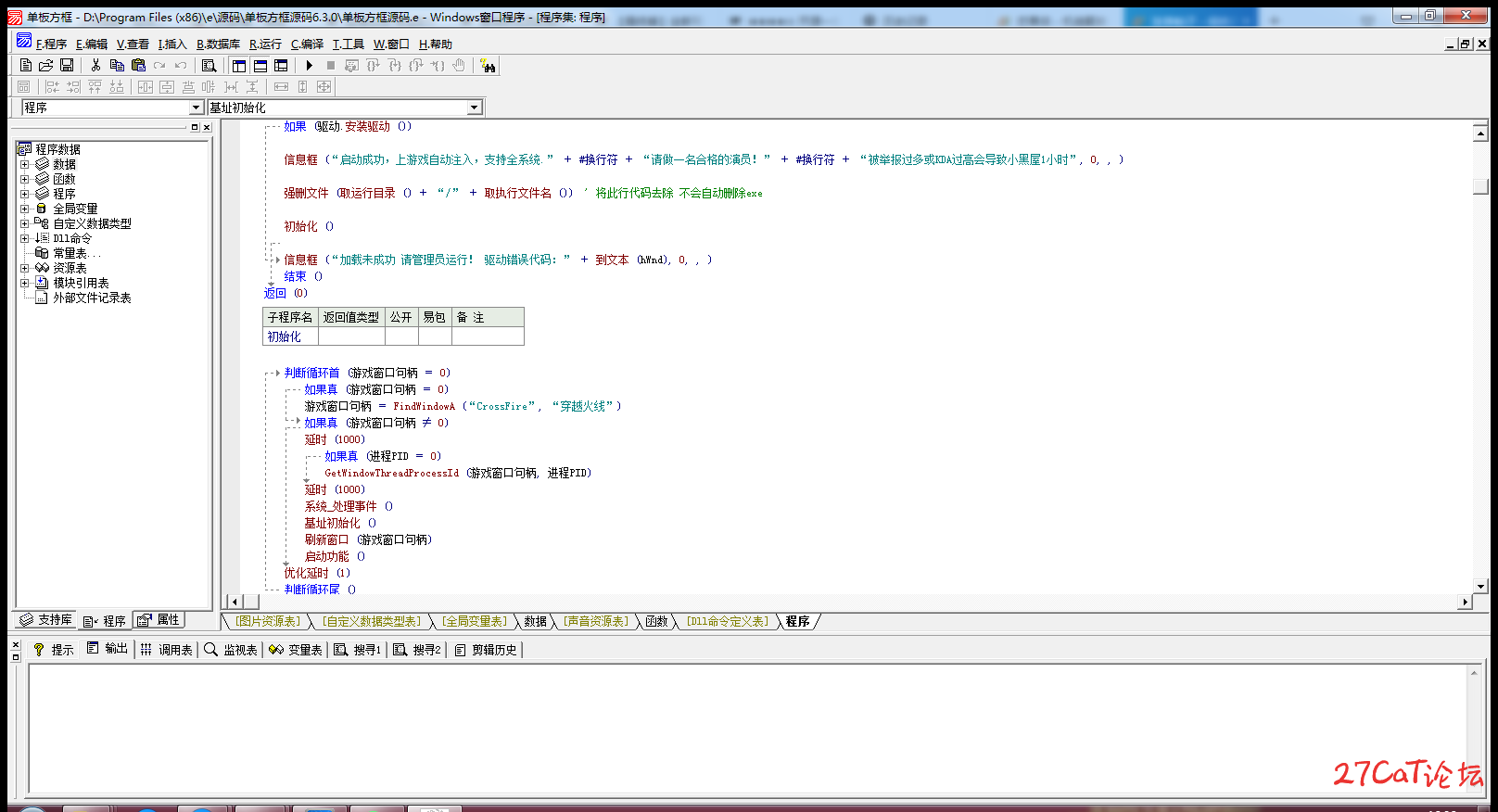Click the make same height icon
The image size is (1498, 812).
(302, 86)
